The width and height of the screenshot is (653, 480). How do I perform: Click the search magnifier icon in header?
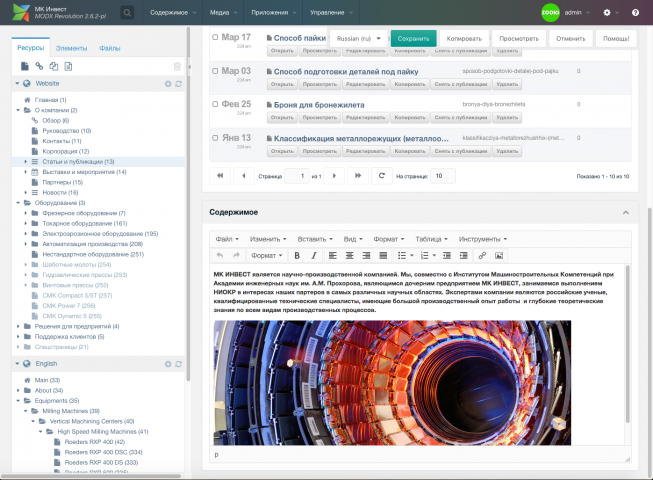127,12
